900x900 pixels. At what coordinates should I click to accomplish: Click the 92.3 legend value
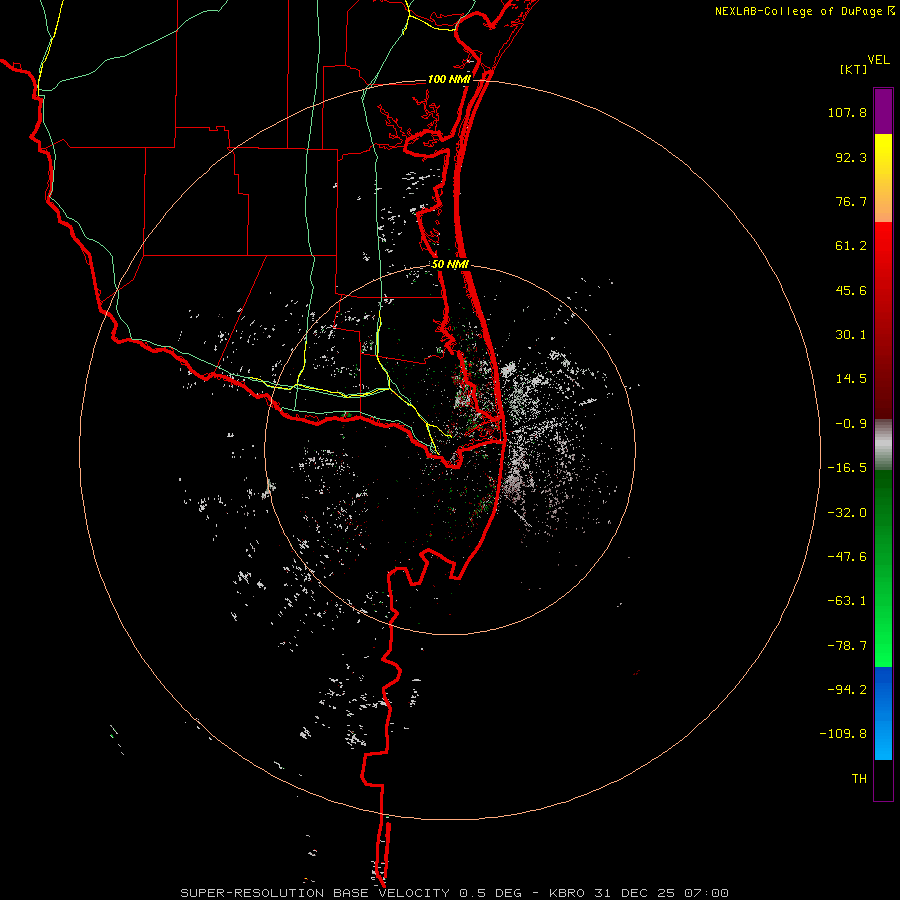pyautogui.click(x=851, y=157)
